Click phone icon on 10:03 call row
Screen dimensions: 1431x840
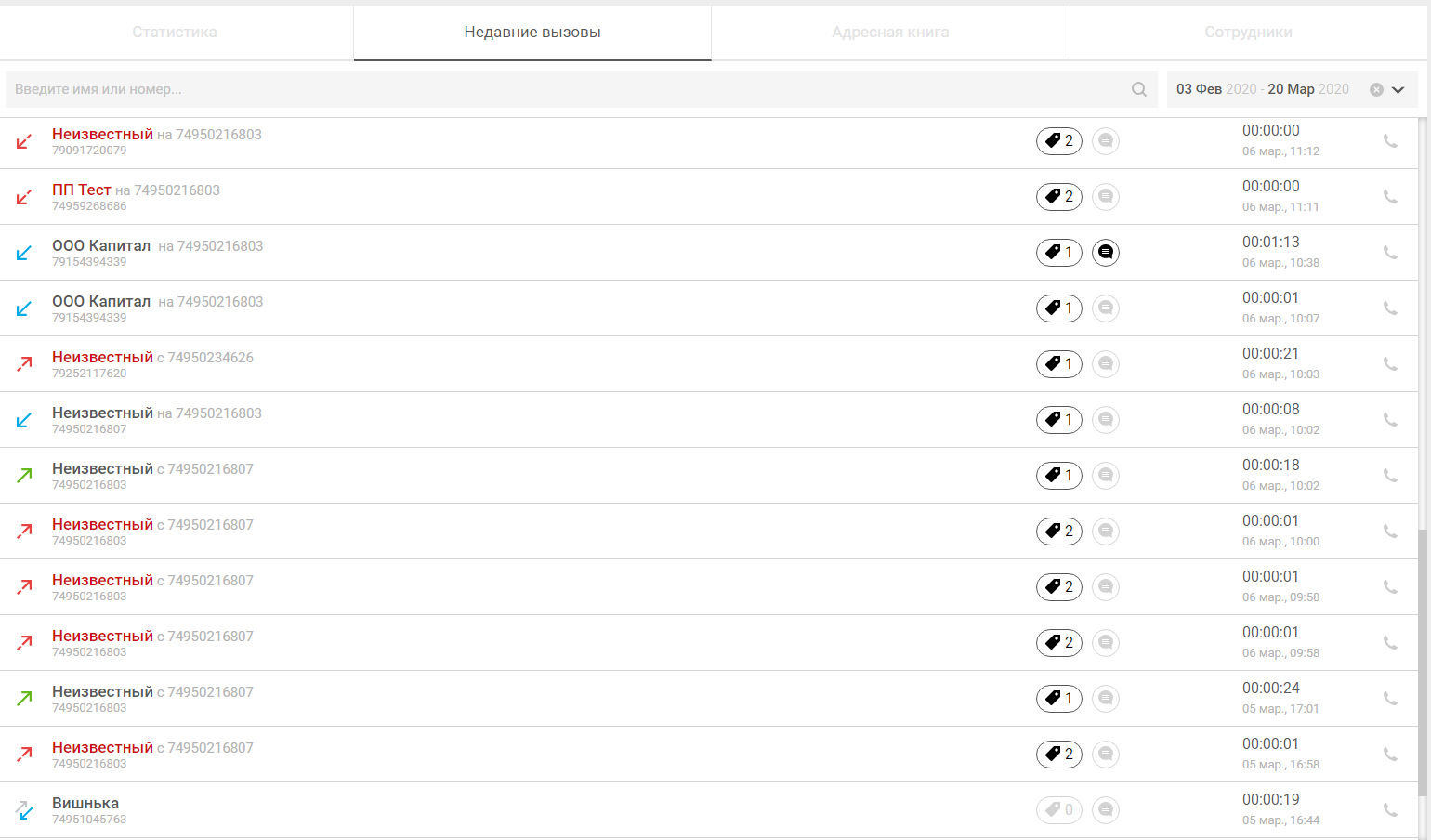(x=1390, y=363)
